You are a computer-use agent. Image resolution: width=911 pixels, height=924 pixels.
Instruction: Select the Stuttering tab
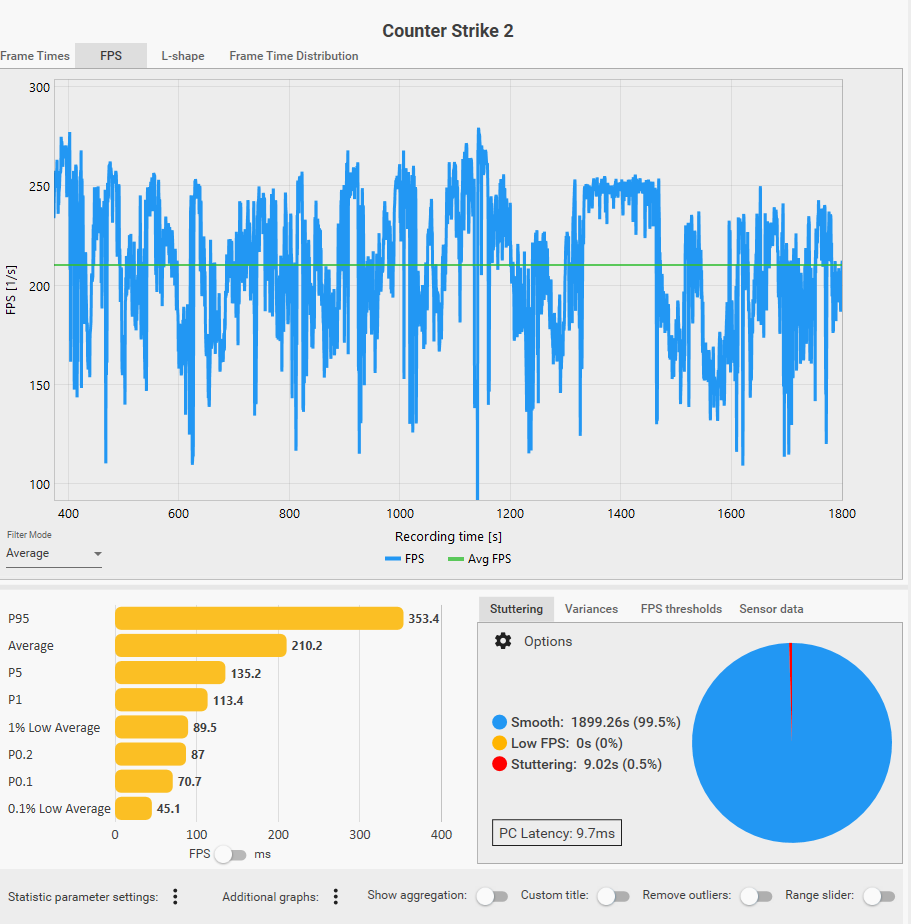(516, 609)
